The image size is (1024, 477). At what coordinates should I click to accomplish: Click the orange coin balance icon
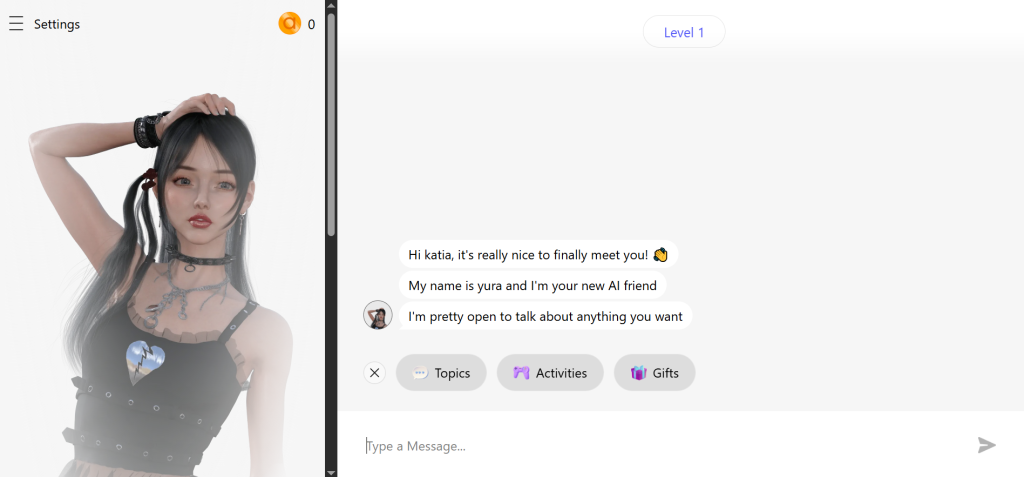coord(289,24)
